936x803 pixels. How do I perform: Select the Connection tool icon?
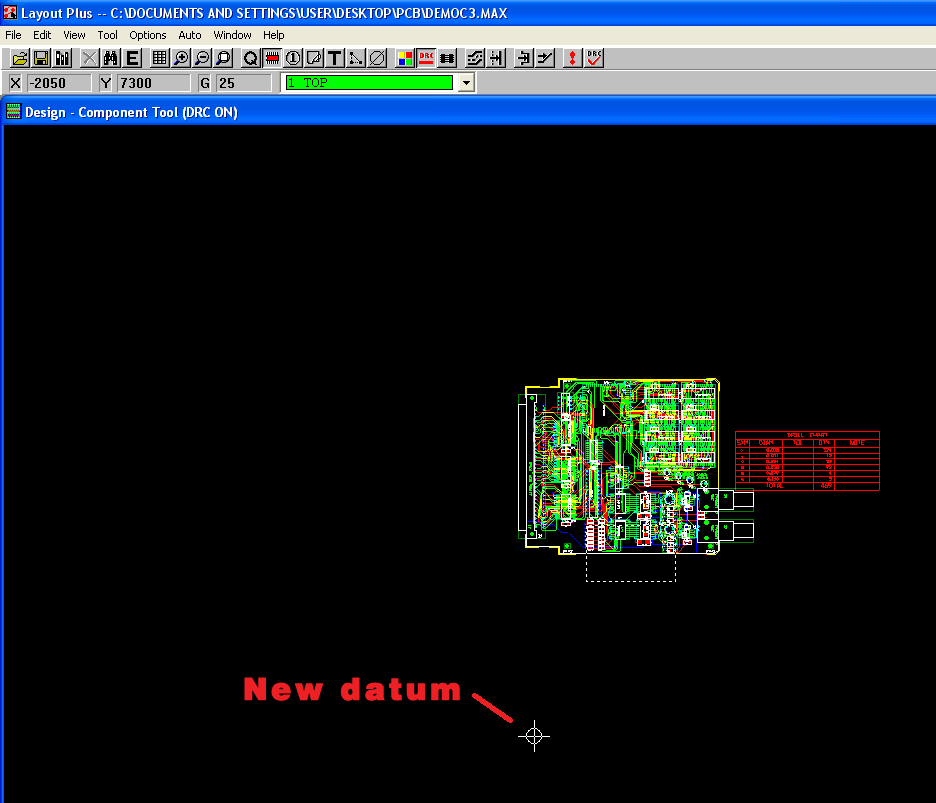356,59
